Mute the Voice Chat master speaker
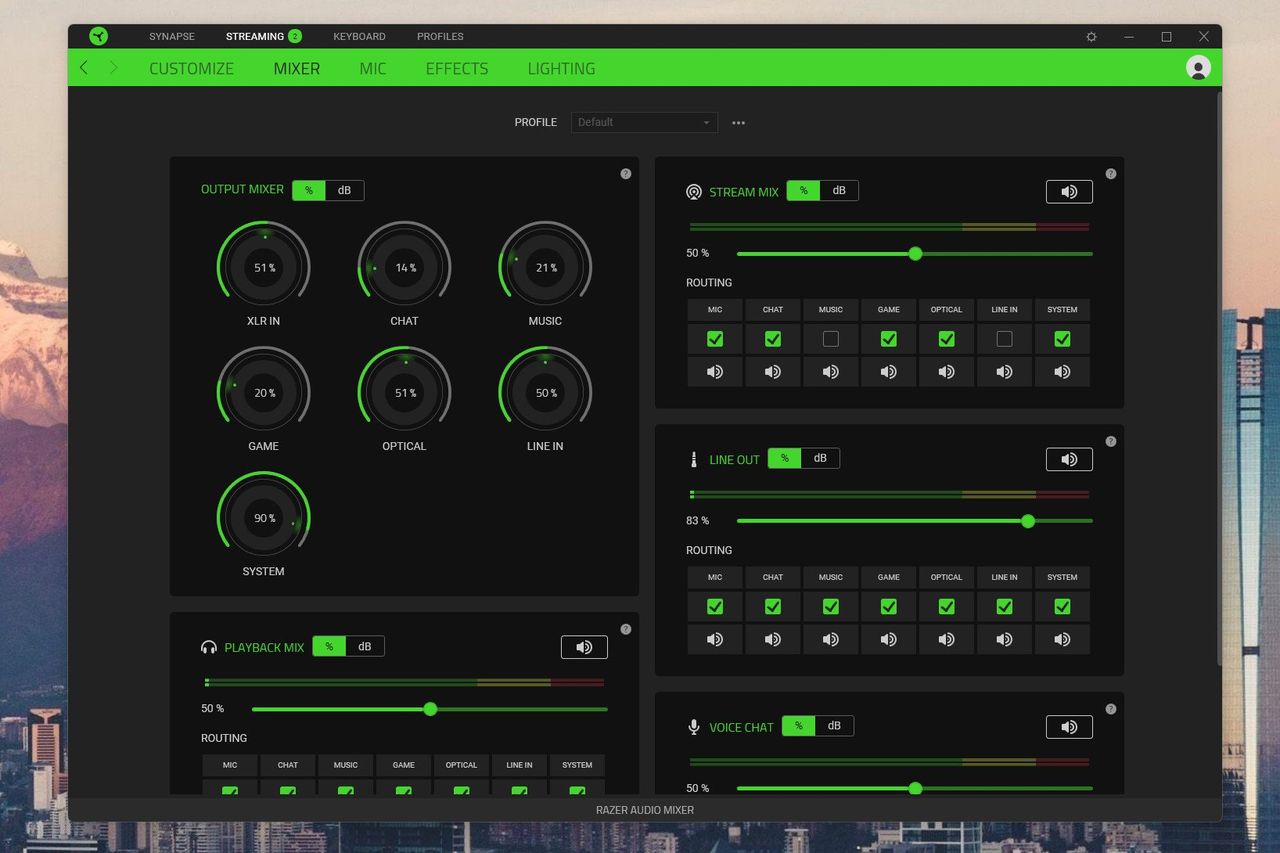This screenshot has height=853, width=1280. (x=1069, y=727)
